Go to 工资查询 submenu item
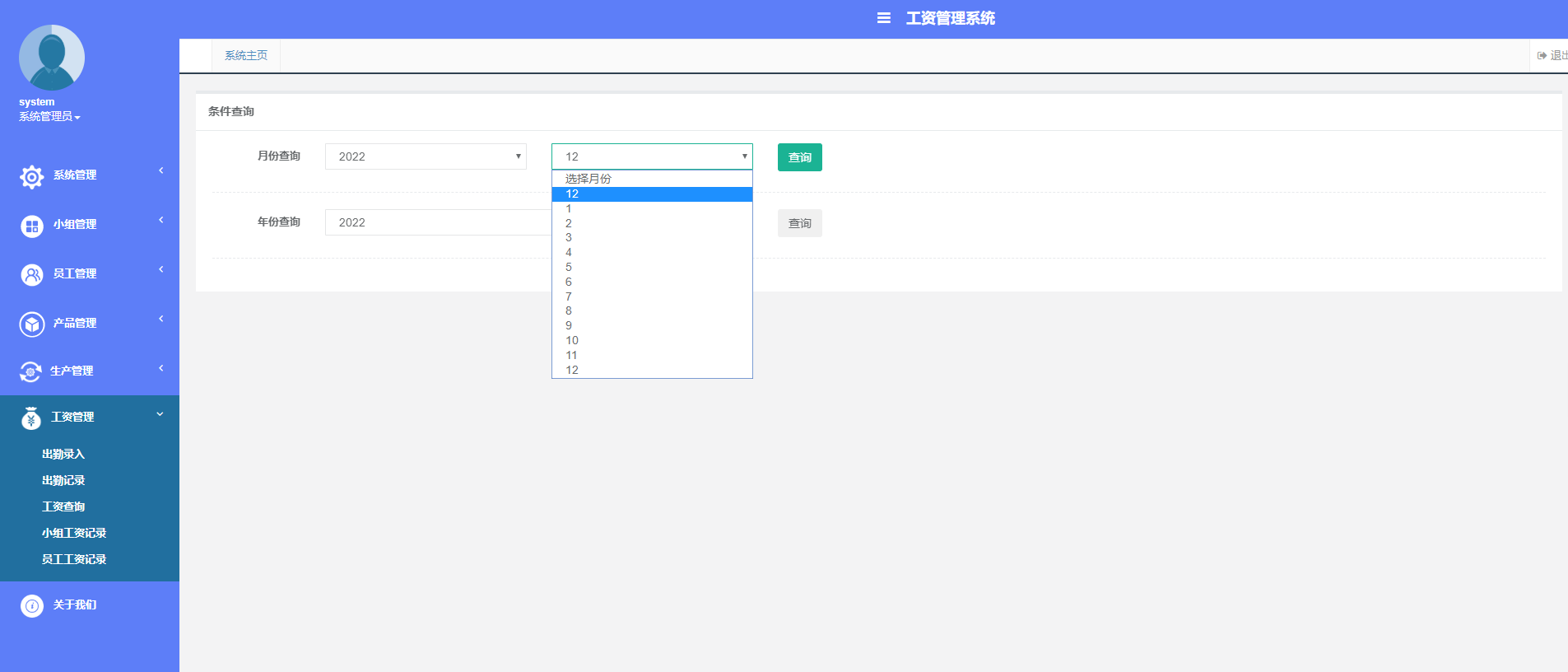 coord(63,506)
